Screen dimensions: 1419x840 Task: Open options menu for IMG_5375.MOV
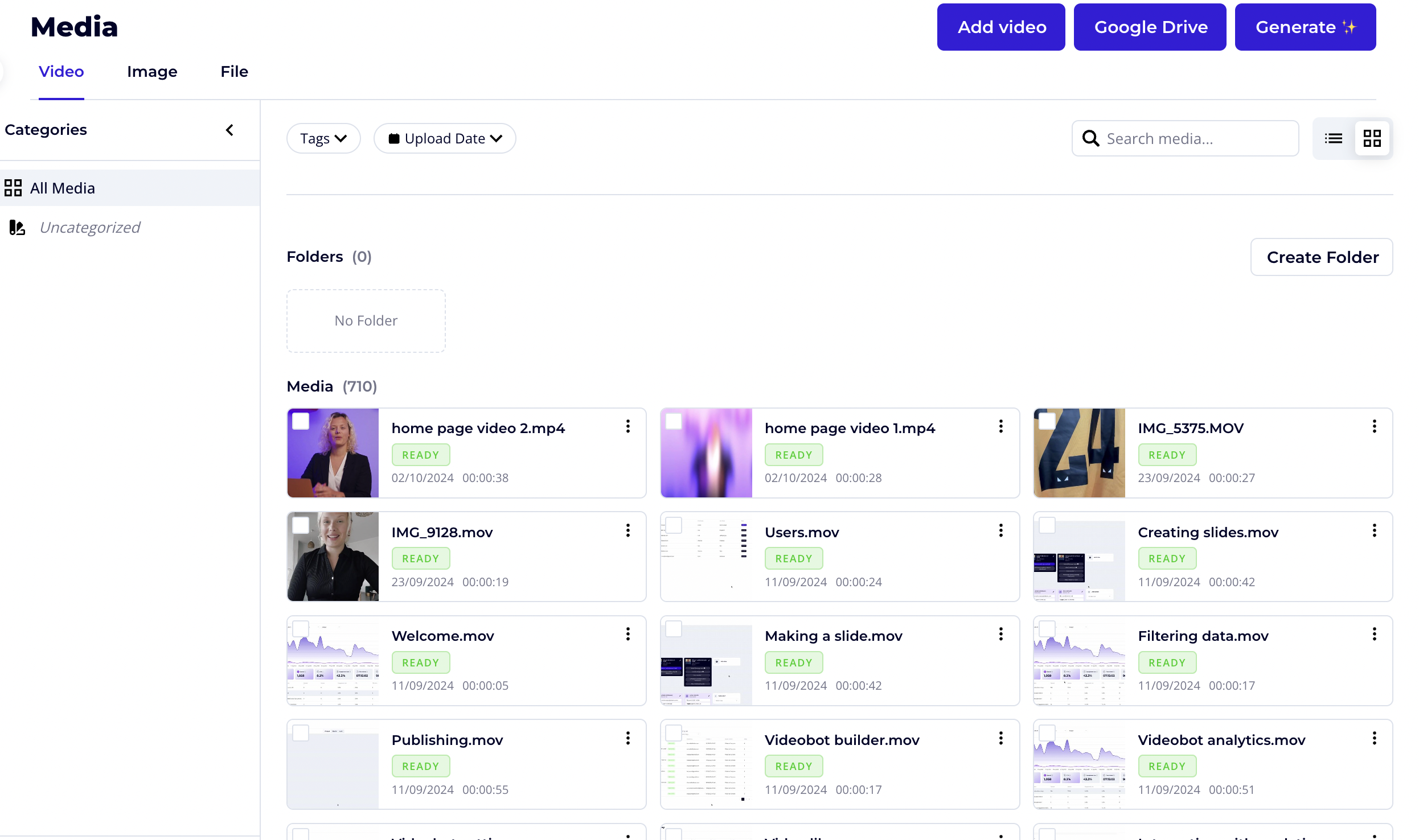tap(1374, 426)
